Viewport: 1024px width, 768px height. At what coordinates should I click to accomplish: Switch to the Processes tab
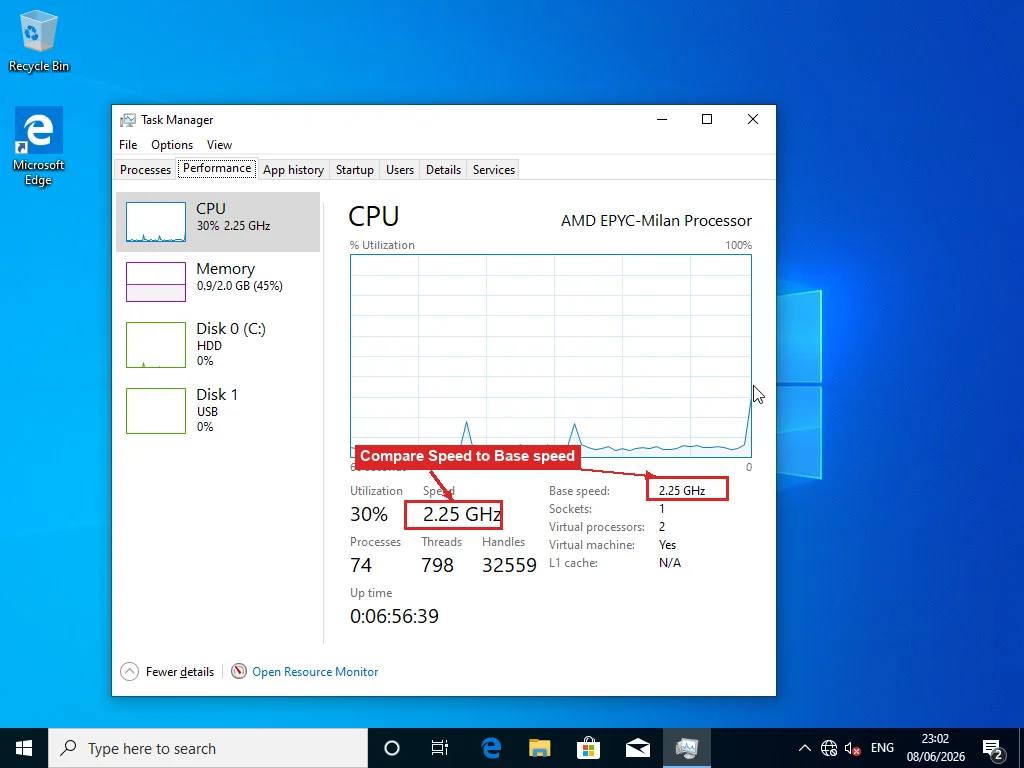(145, 170)
